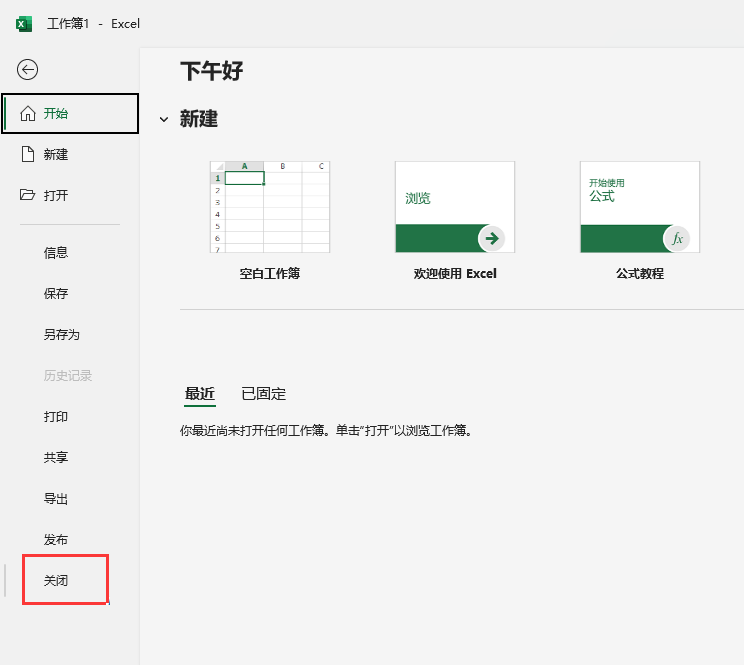Open the 打开 page in sidebar
This screenshot has width=744, height=665.
pyautogui.click(x=70, y=195)
